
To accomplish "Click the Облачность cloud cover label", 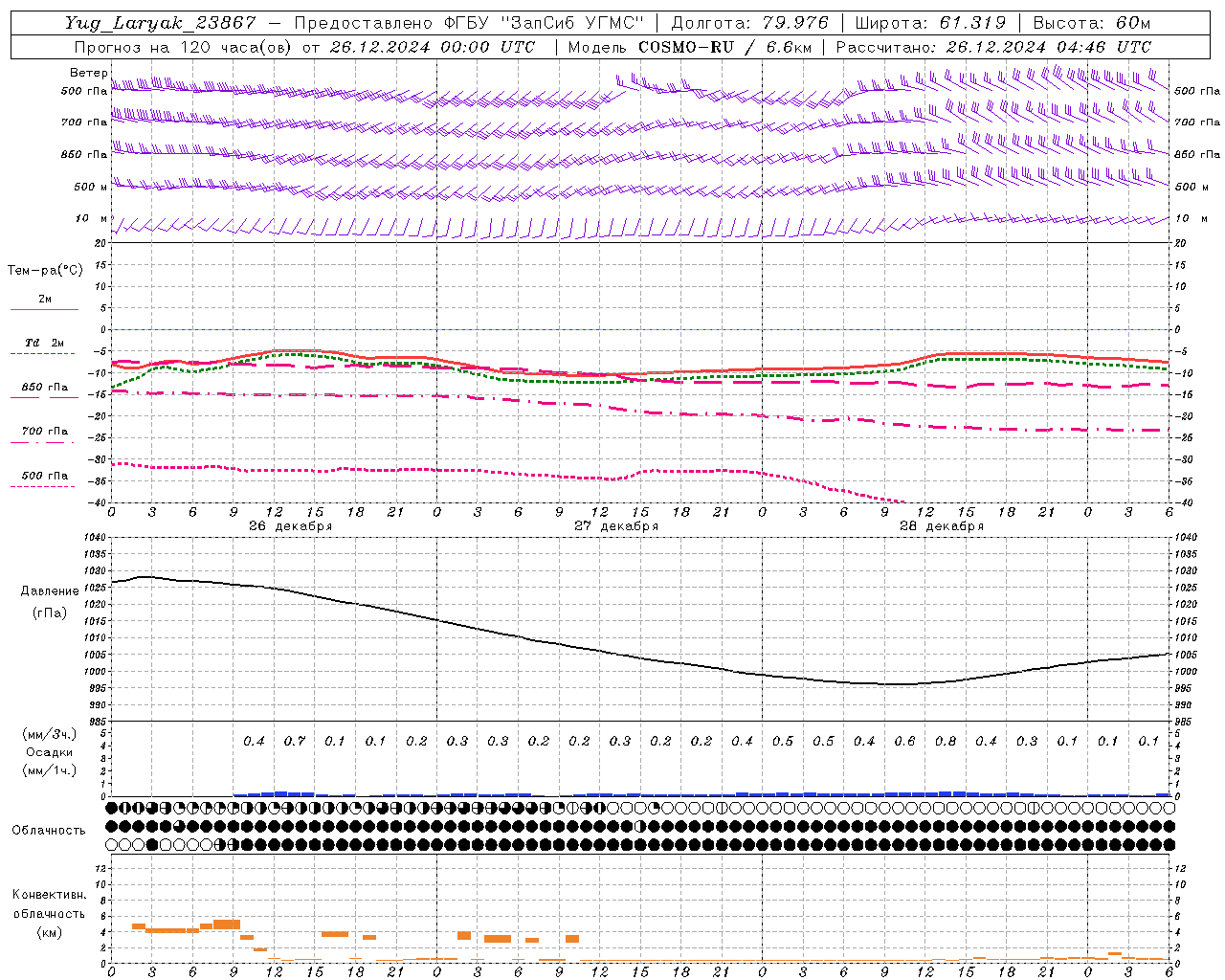I will coord(49,831).
